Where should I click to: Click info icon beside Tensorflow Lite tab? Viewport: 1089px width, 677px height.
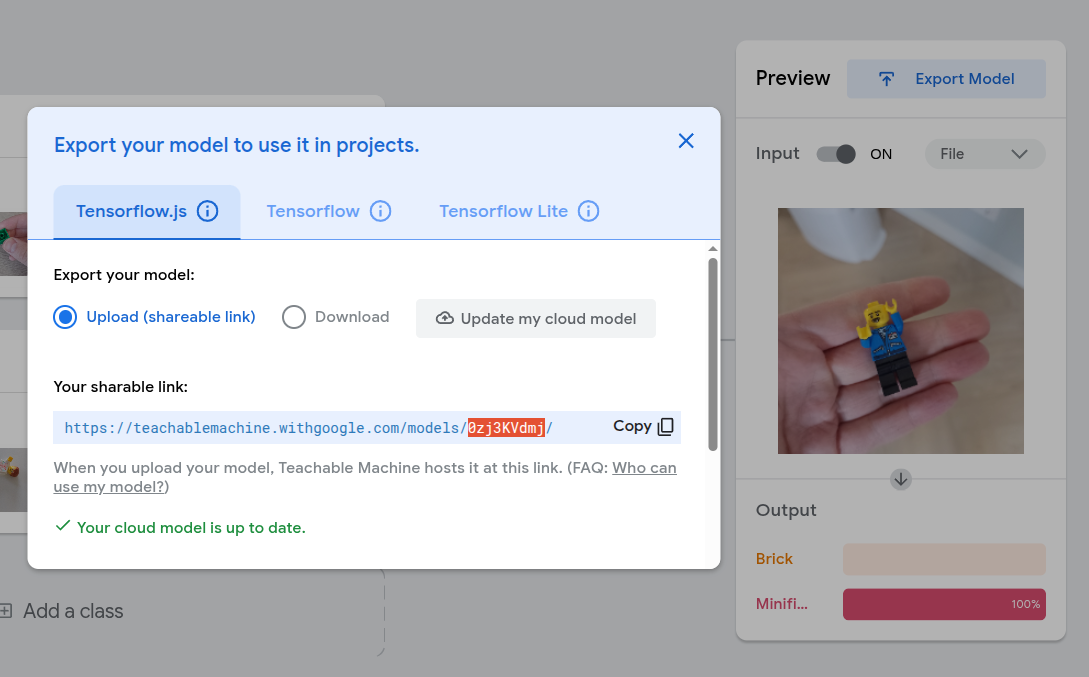588,211
